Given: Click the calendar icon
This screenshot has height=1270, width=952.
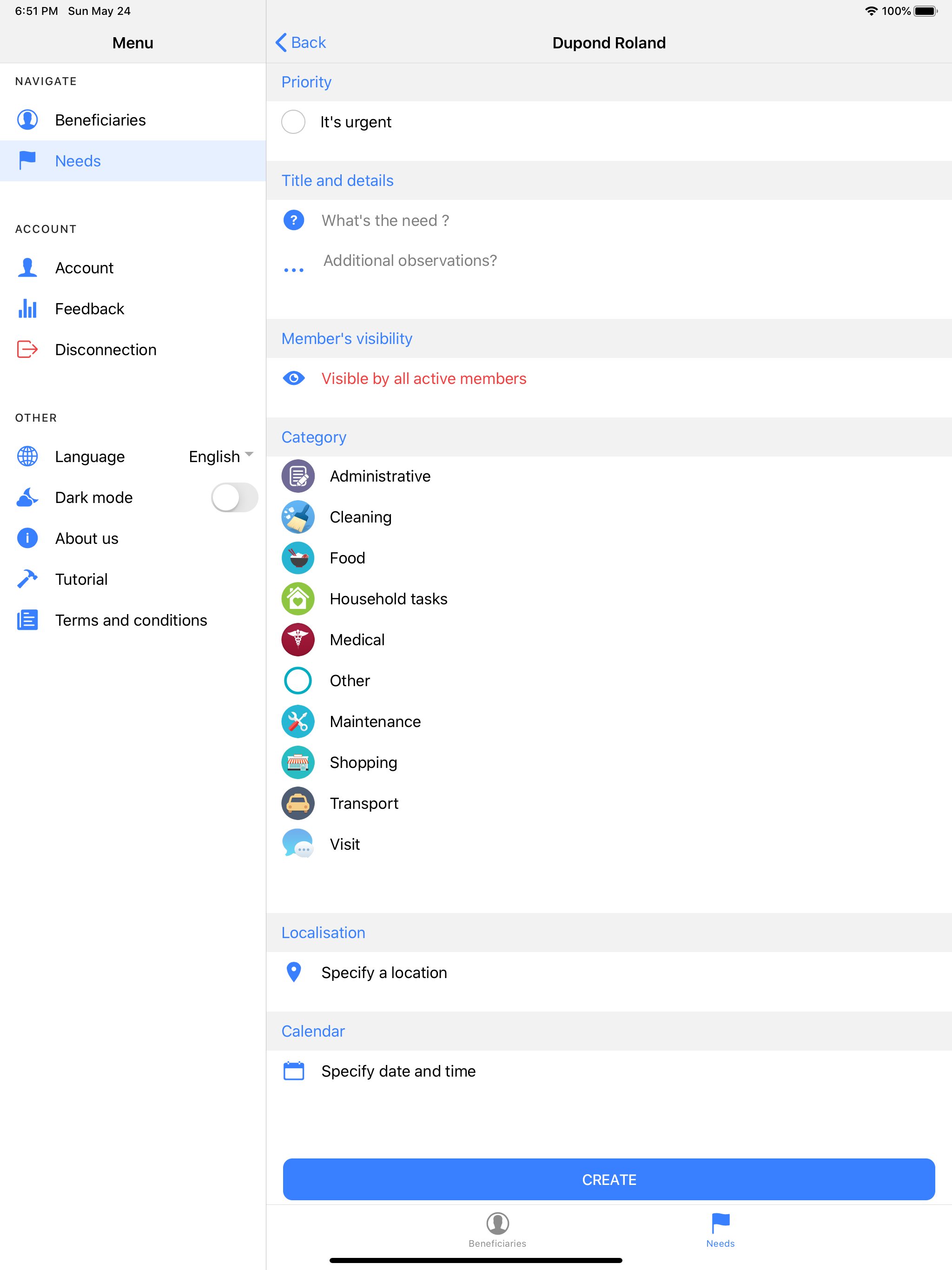Looking at the screenshot, I should point(294,1071).
